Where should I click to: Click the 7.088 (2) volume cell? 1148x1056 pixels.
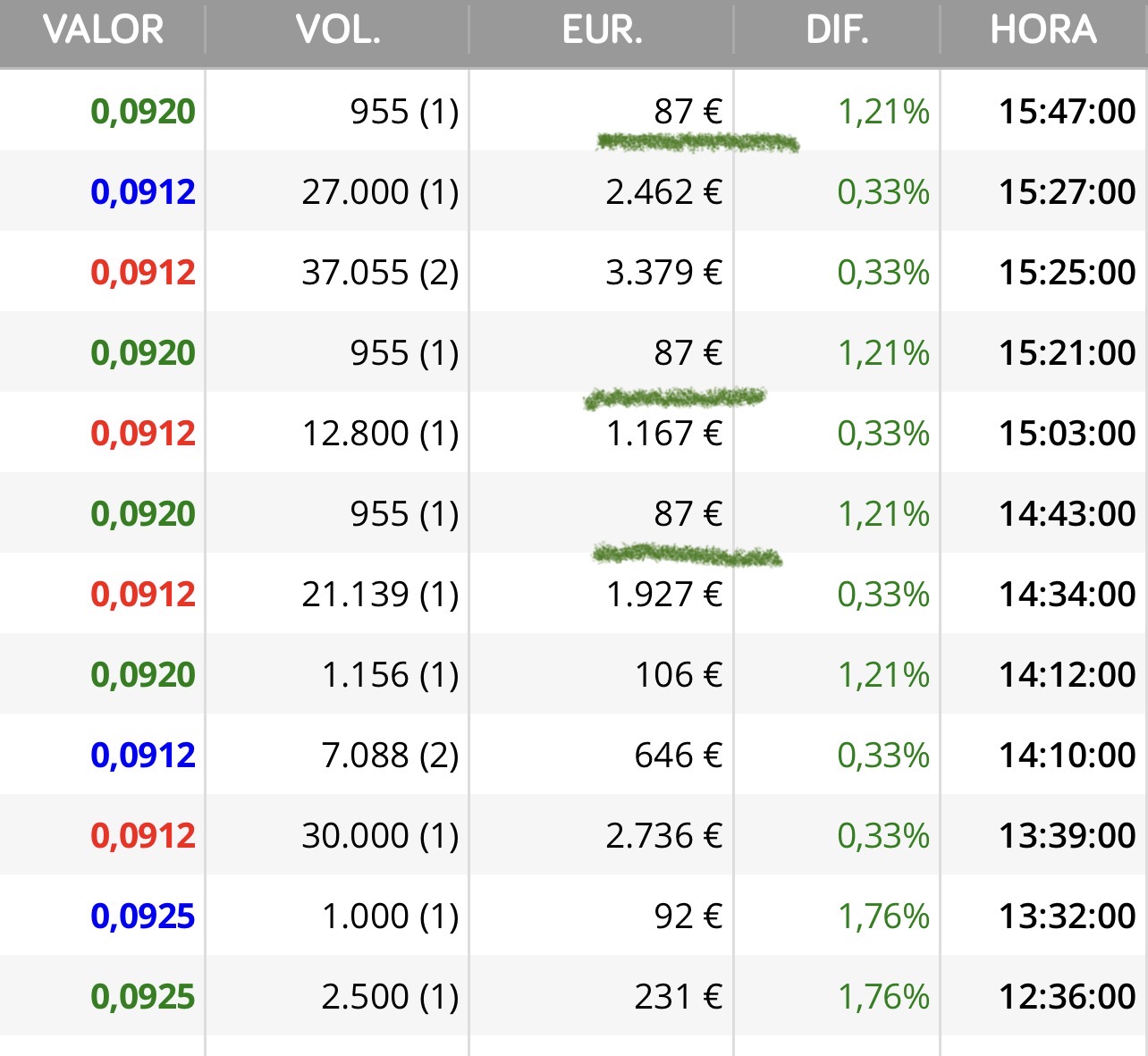[390, 756]
